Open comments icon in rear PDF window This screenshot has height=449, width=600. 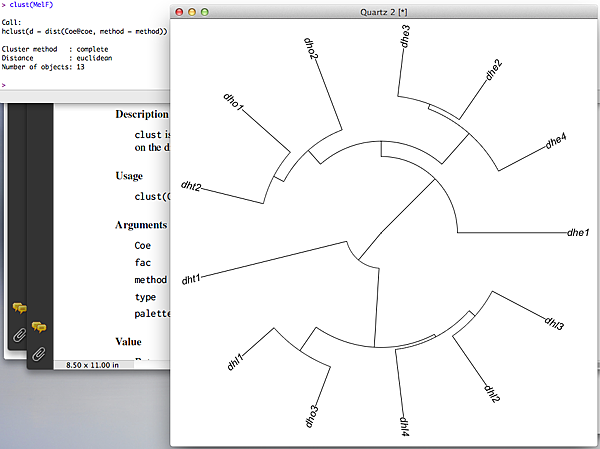click(19, 308)
